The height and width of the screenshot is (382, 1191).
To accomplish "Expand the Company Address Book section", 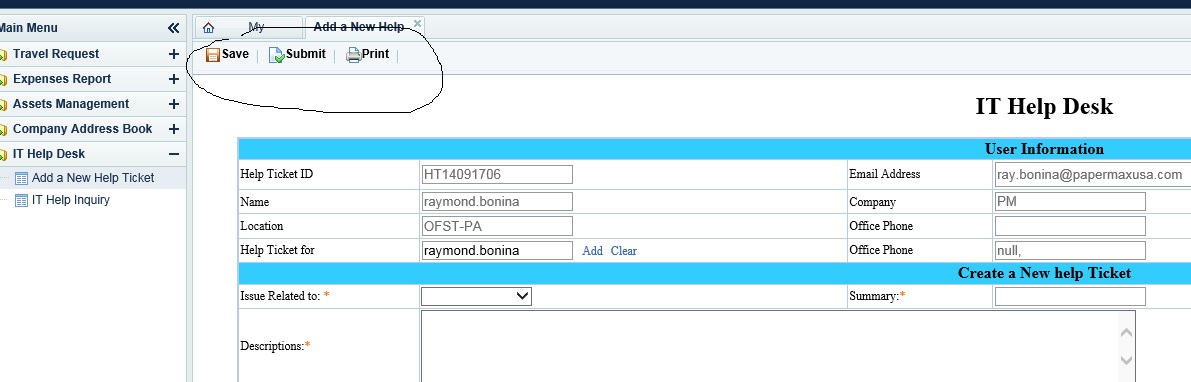I will pyautogui.click(x=173, y=129).
